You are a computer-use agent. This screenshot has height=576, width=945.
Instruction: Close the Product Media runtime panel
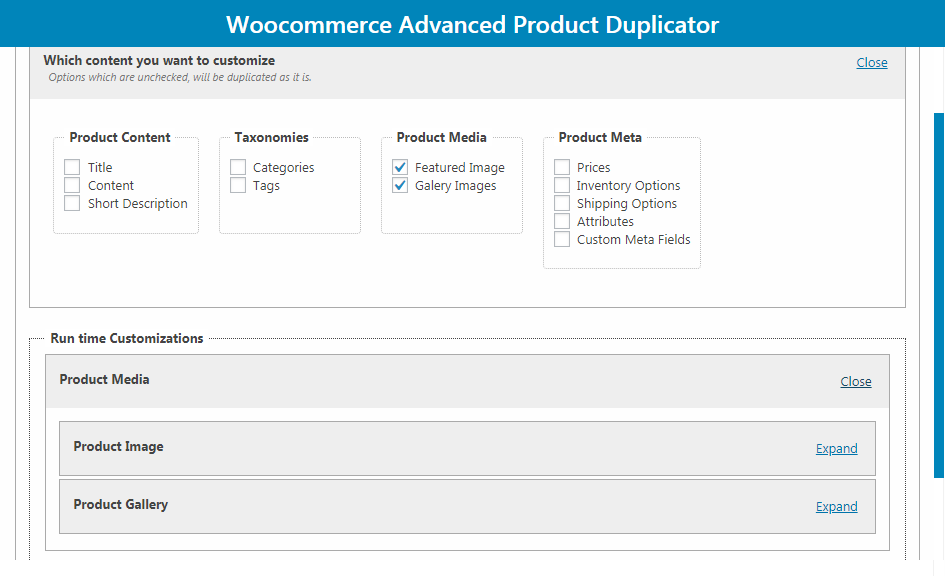click(856, 381)
